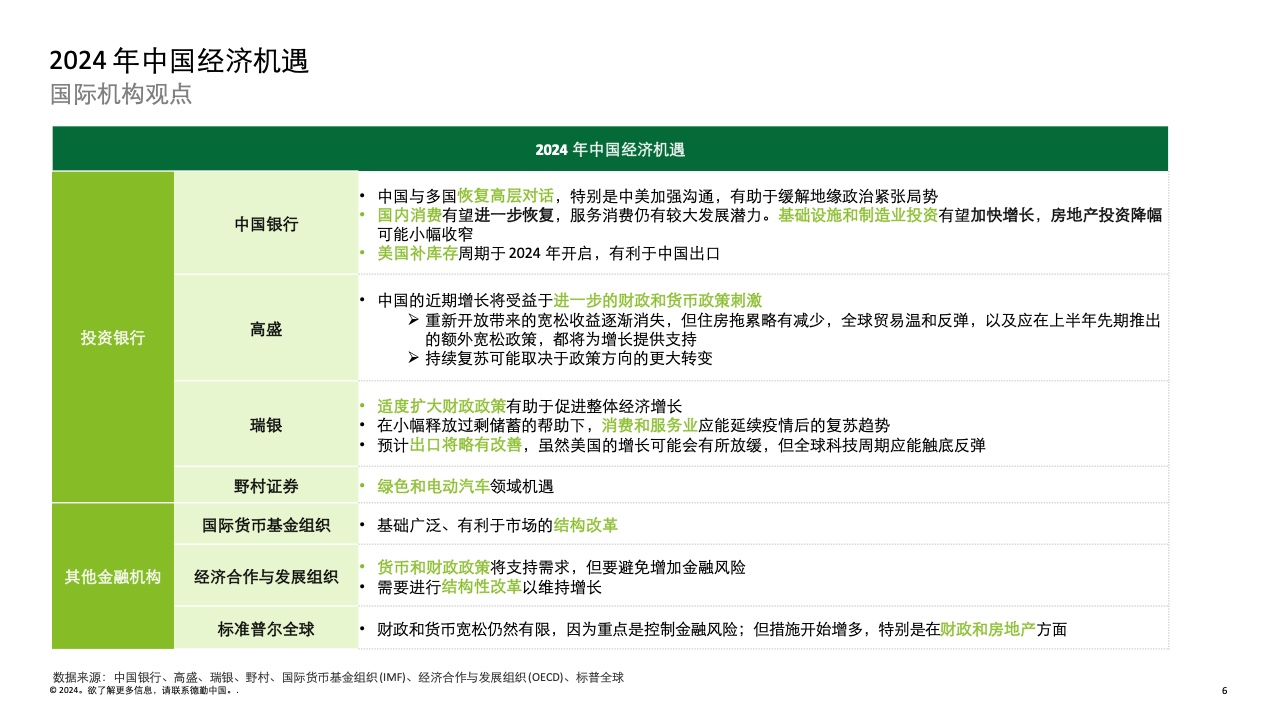Select the 其他金融机构 category cell
The image size is (1280, 720).
(113, 576)
